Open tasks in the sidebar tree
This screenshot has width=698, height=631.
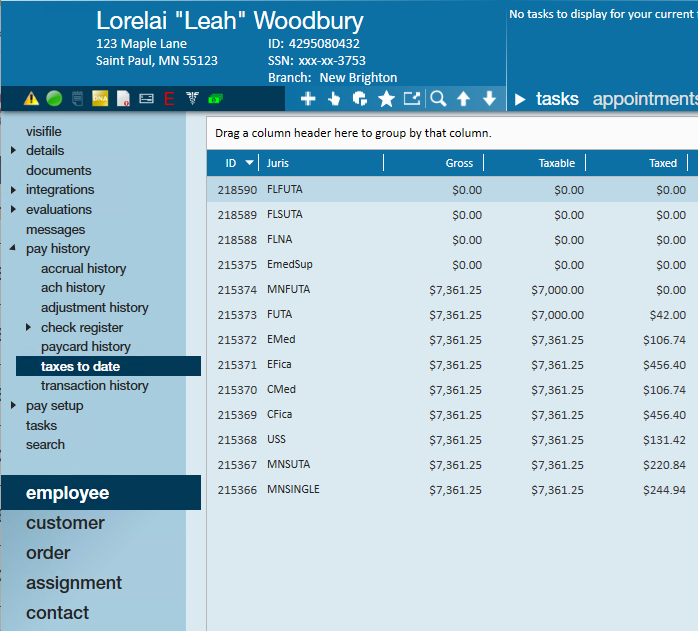(41, 425)
